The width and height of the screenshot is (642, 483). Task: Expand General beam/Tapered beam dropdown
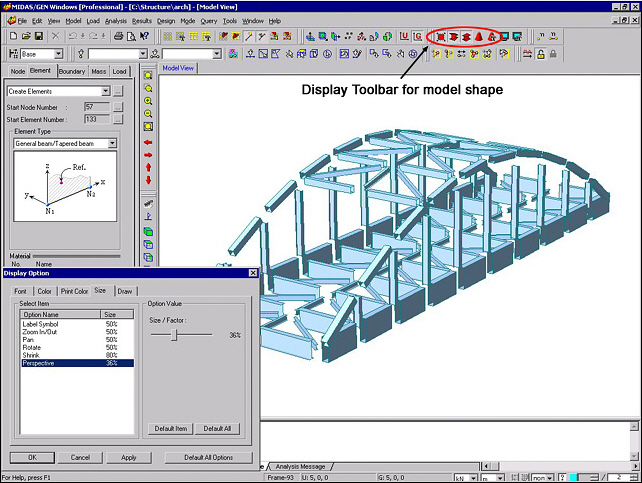coord(112,143)
